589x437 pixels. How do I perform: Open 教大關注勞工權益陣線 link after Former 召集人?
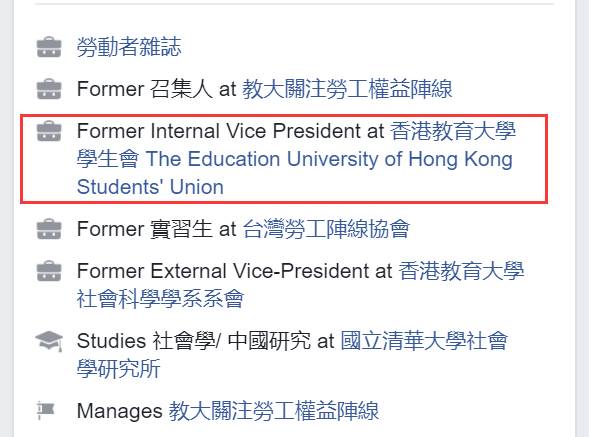coord(347,89)
